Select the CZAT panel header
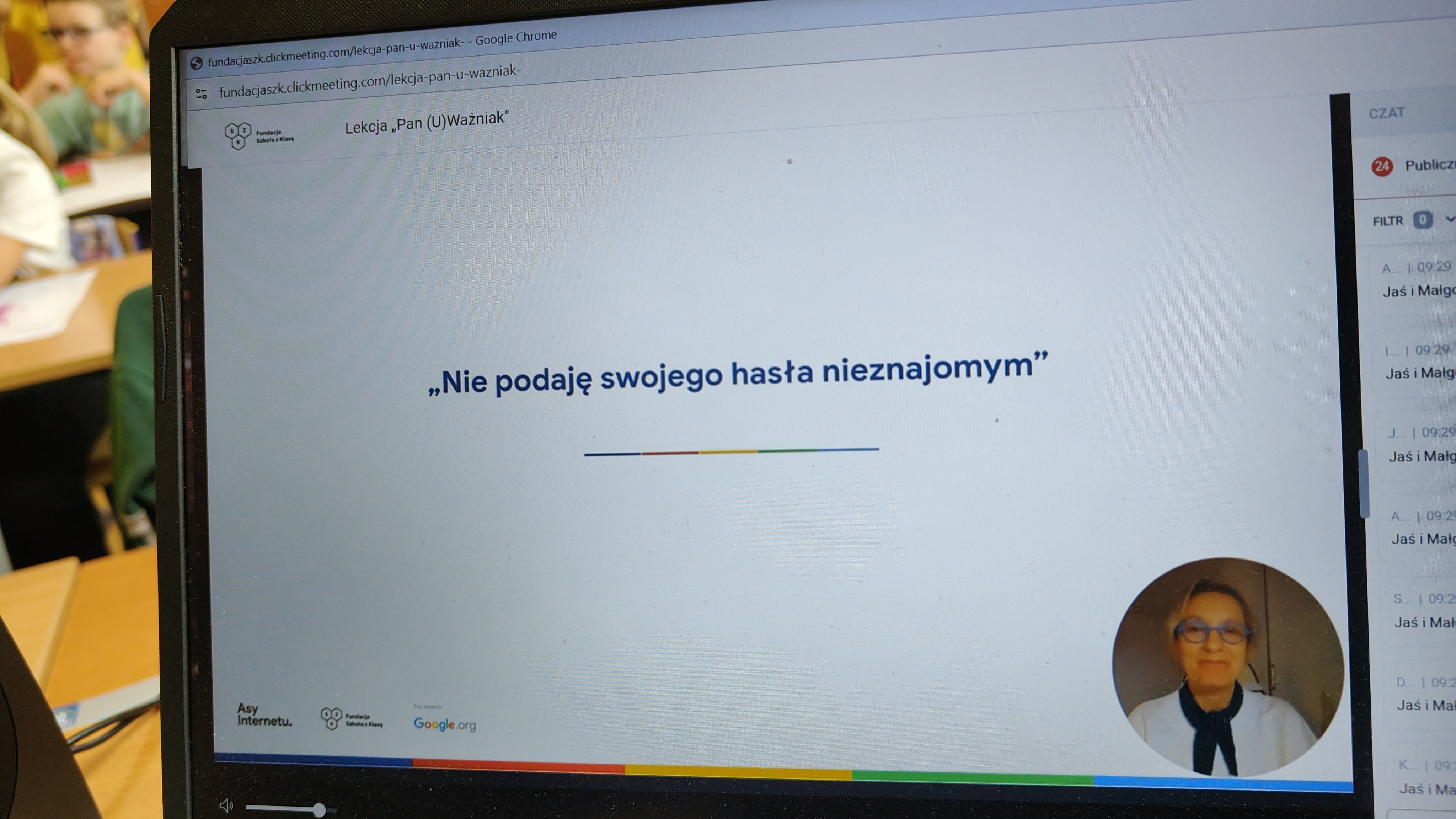Viewport: 1456px width, 819px height. click(x=1386, y=114)
